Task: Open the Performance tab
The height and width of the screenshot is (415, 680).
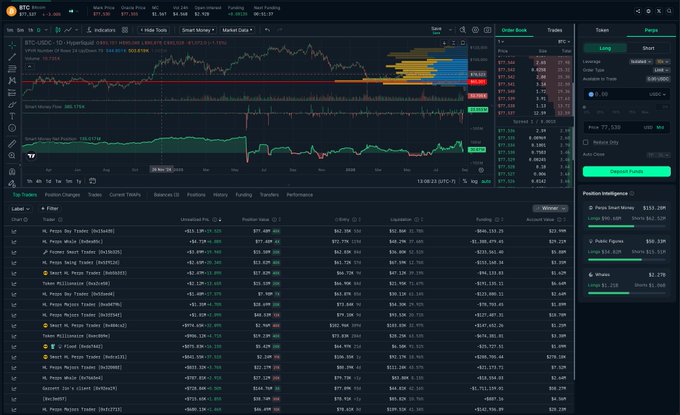Action: click(x=300, y=195)
